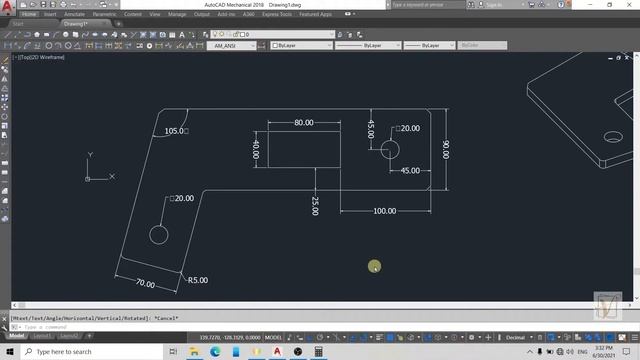
Task: Open the Express Tools ribbon tab
Action: tap(277, 14)
